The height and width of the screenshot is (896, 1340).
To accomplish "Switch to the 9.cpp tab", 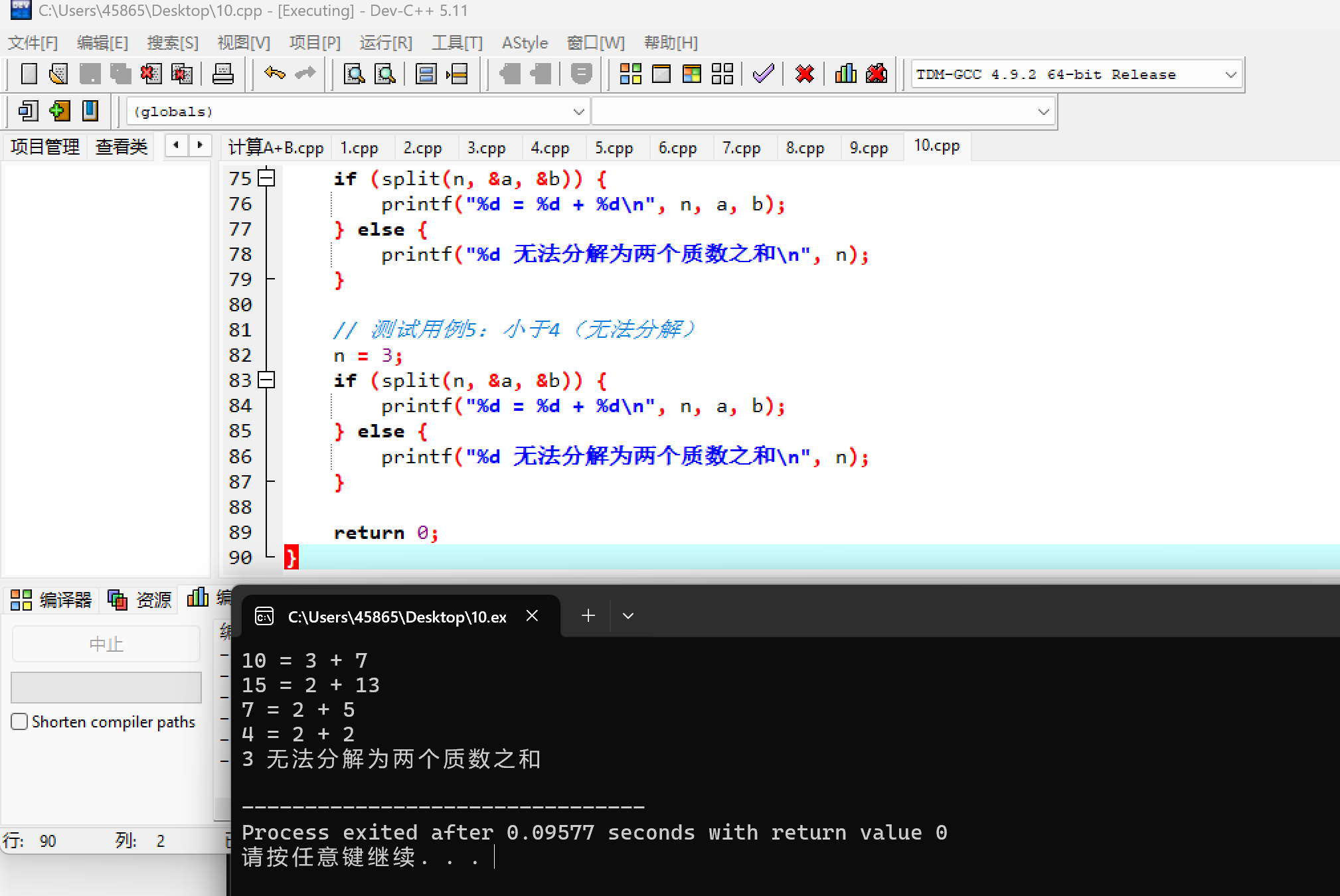I will pos(869,147).
